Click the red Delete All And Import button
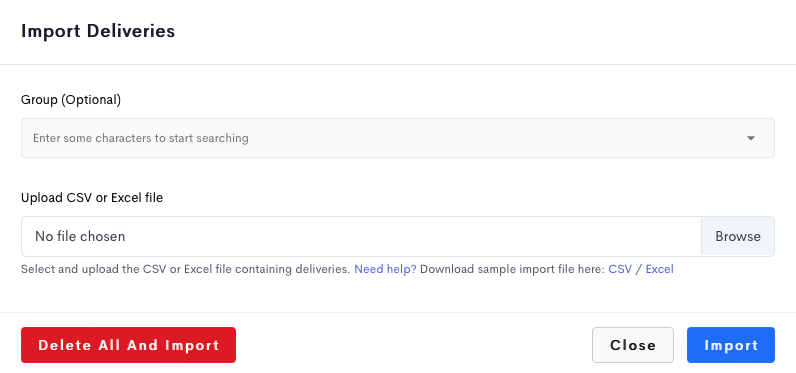 tap(128, 345)
